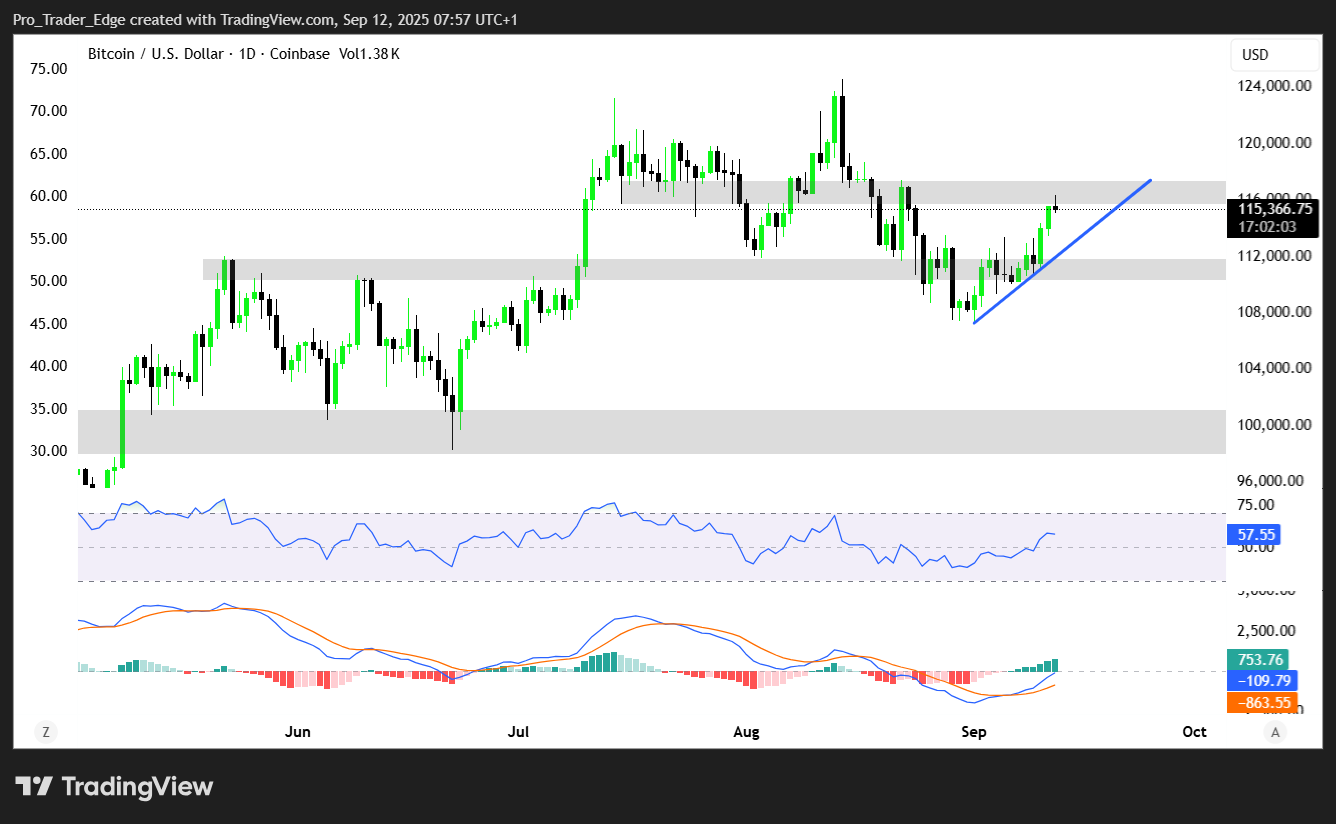Image resolution: width=1336 pixels, height=824 pixels.
Task: Click the MACD histogram value 753.76
Action: [x=1260, y=659]
